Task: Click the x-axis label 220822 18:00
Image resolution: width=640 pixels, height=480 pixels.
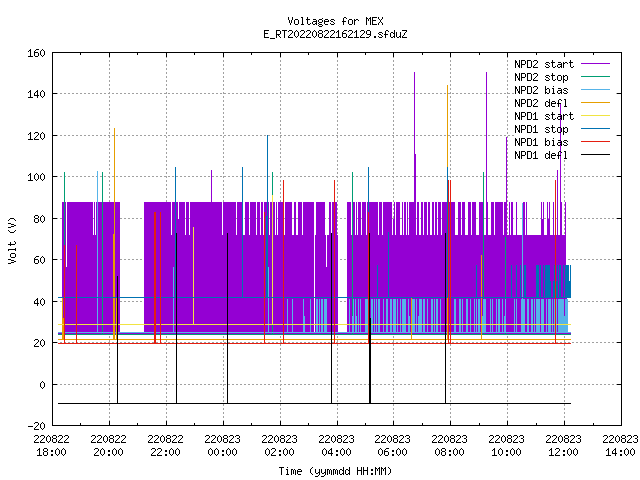Action: click(51, 446)
